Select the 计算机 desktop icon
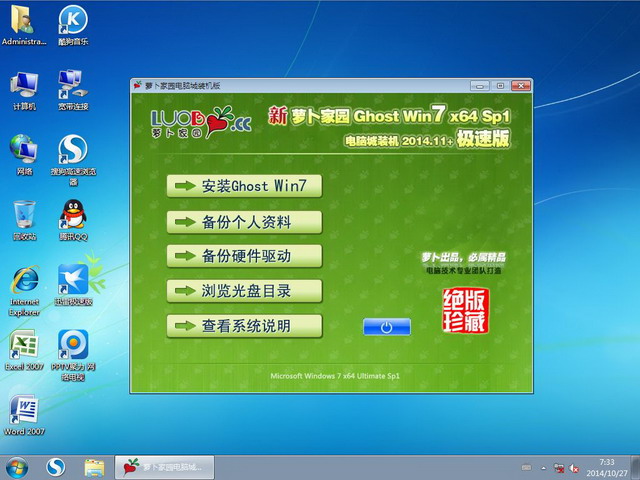 click(24, 90)
